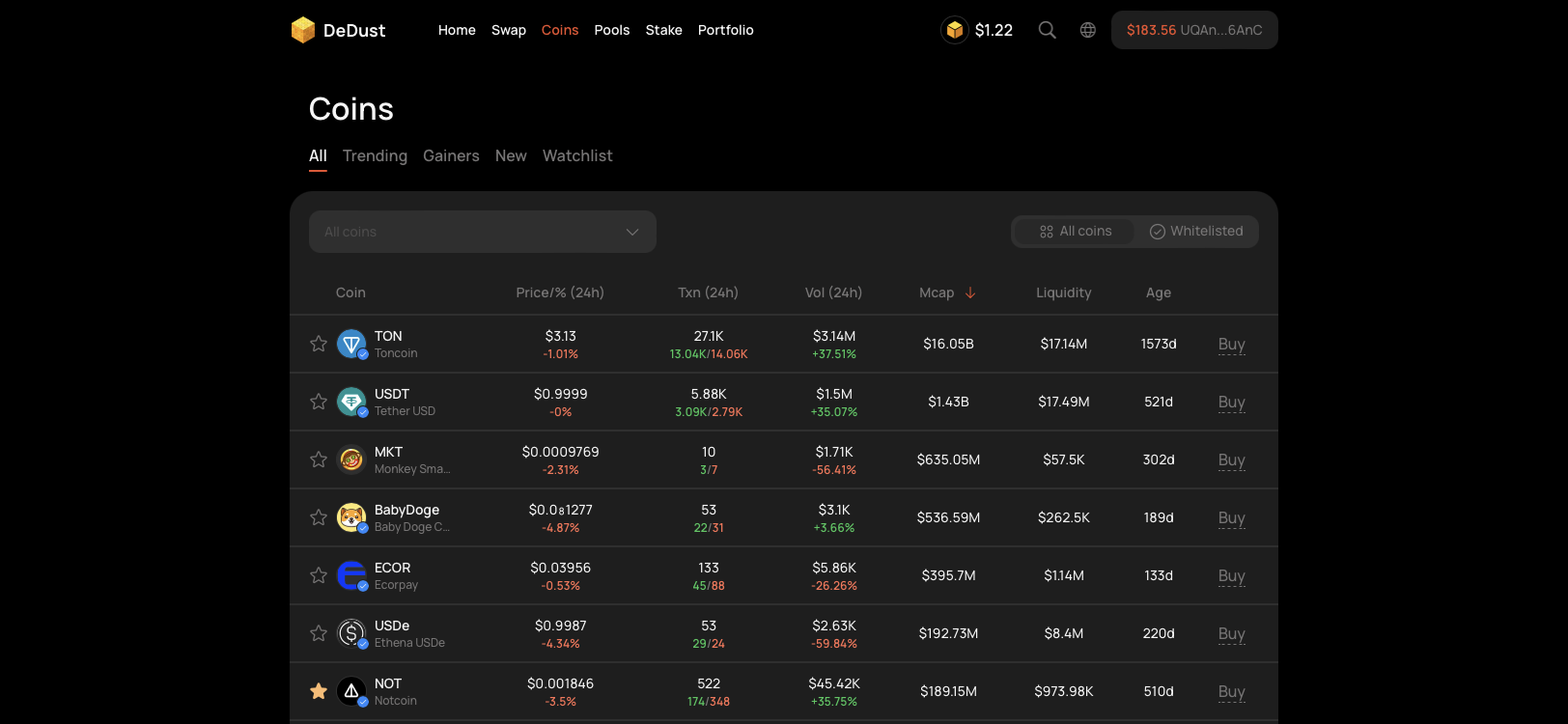Click the Monkey MKT coin logo
1568x724 pixels.
tap(351, 459)
